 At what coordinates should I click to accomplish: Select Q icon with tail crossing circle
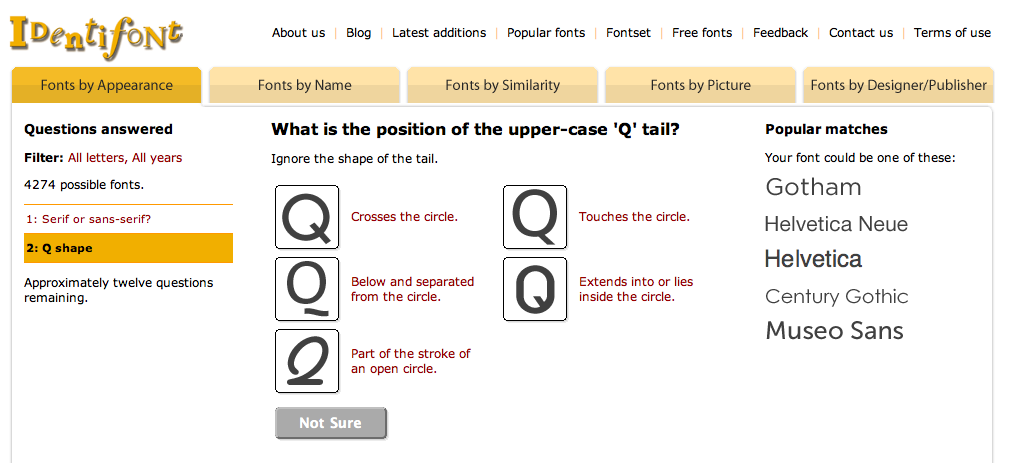(x=307, y=217)
